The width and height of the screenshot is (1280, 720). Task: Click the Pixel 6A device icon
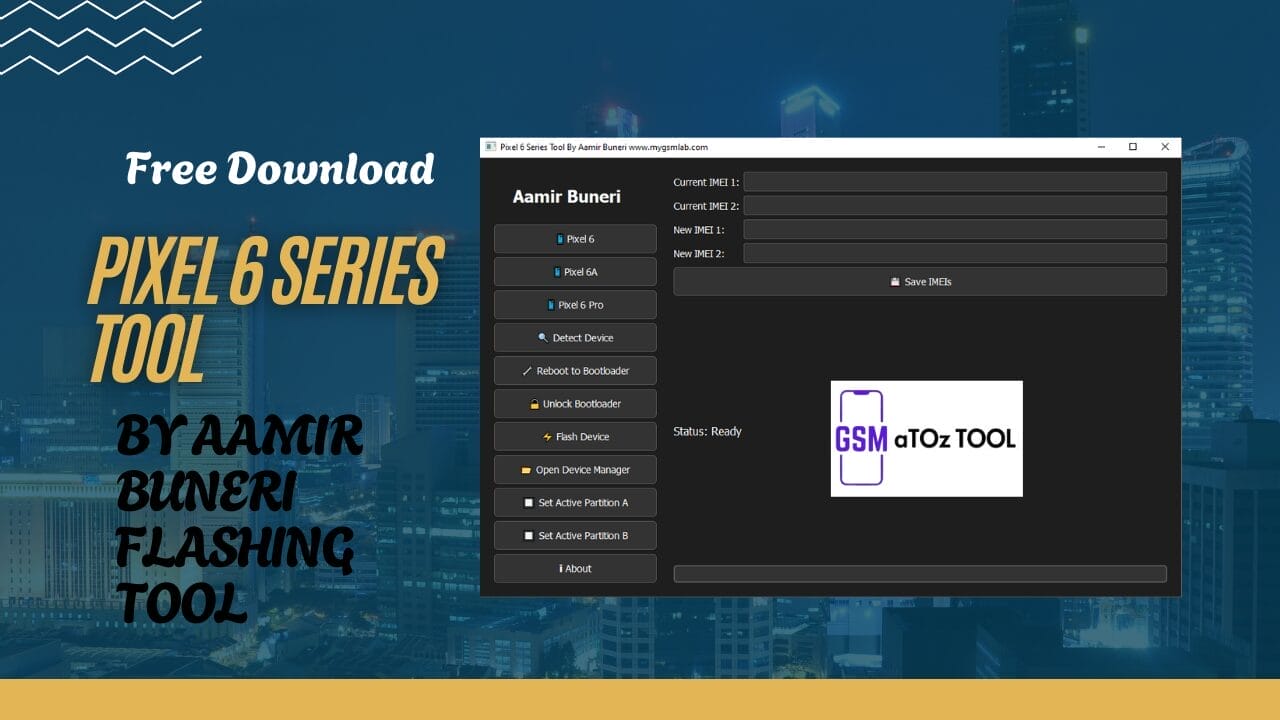tap(557, 272)
